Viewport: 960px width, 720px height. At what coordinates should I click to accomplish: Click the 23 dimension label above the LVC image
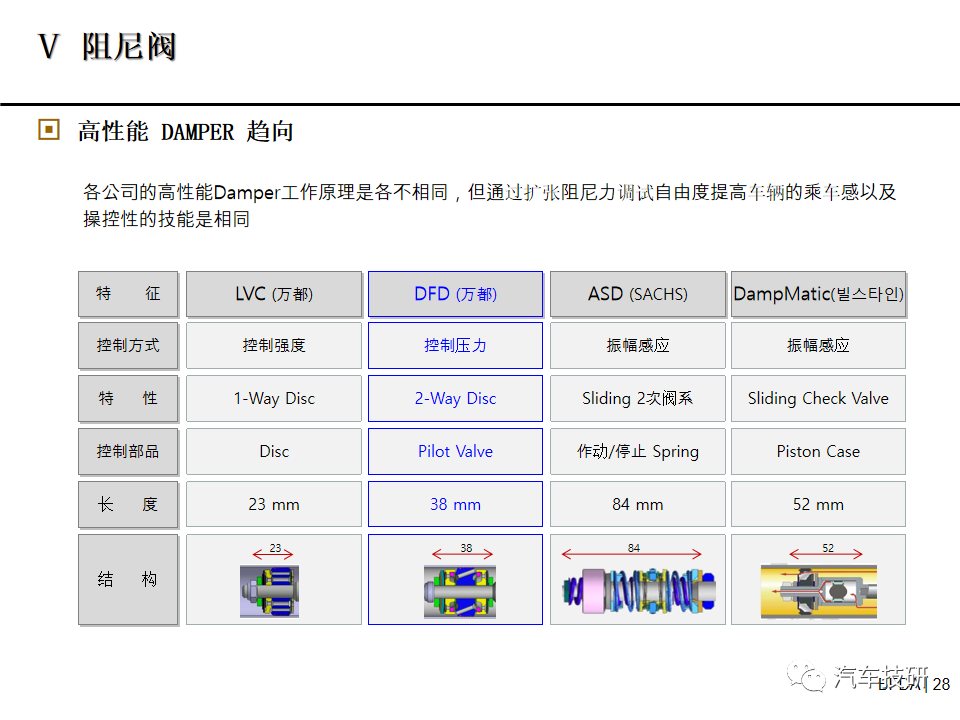276,548
